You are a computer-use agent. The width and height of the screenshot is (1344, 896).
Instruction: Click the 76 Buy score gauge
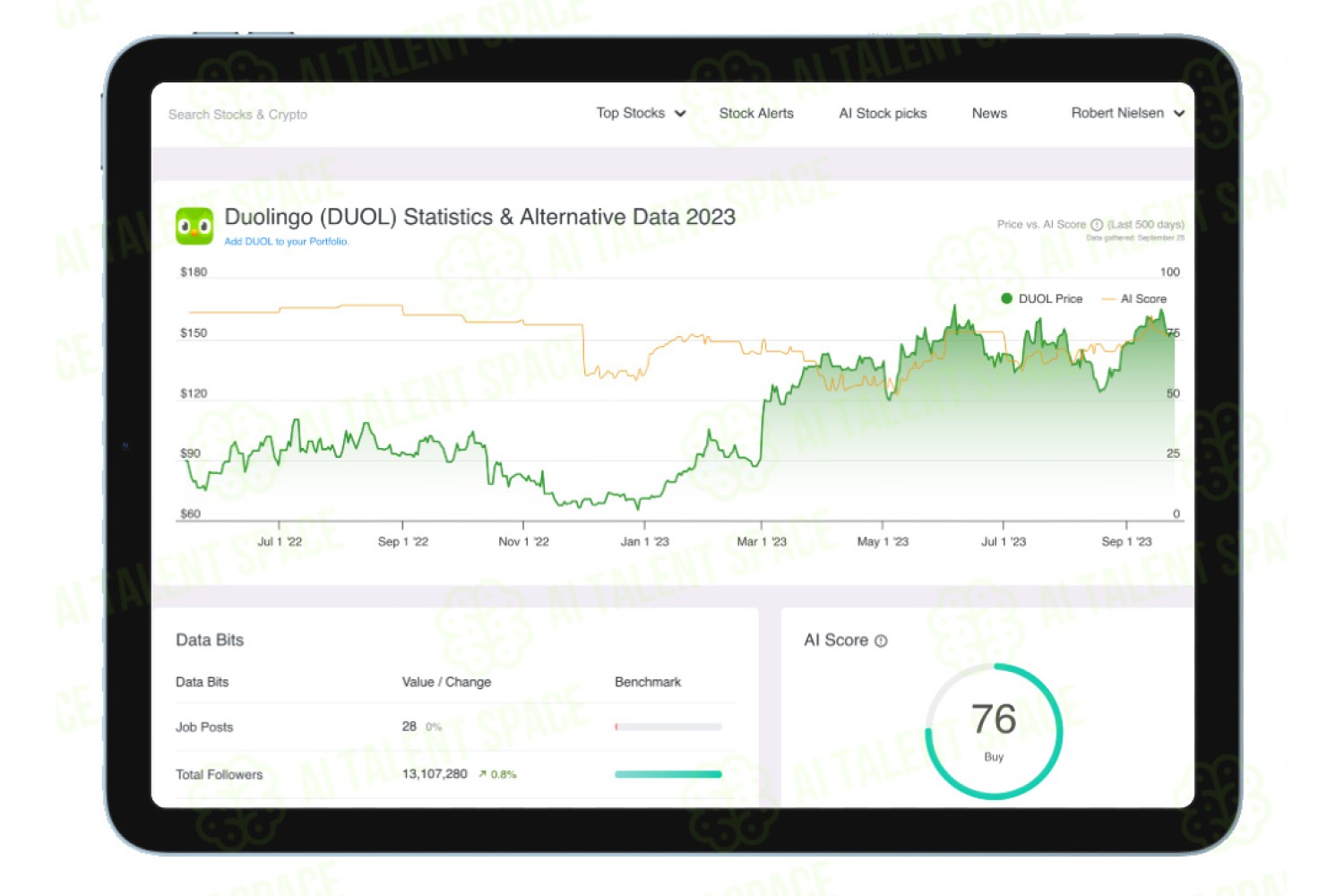(x=994, y=732)
